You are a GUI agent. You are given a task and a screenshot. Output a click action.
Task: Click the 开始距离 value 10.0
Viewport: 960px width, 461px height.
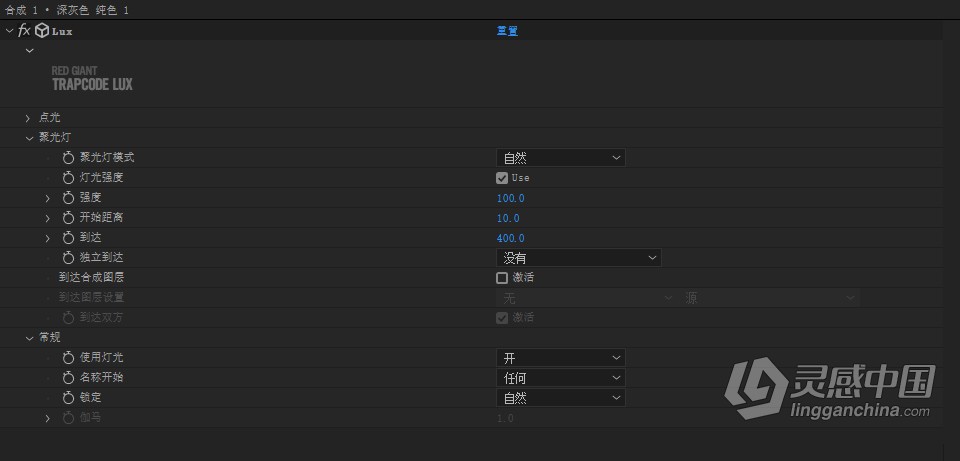click(x=508, y=219)
